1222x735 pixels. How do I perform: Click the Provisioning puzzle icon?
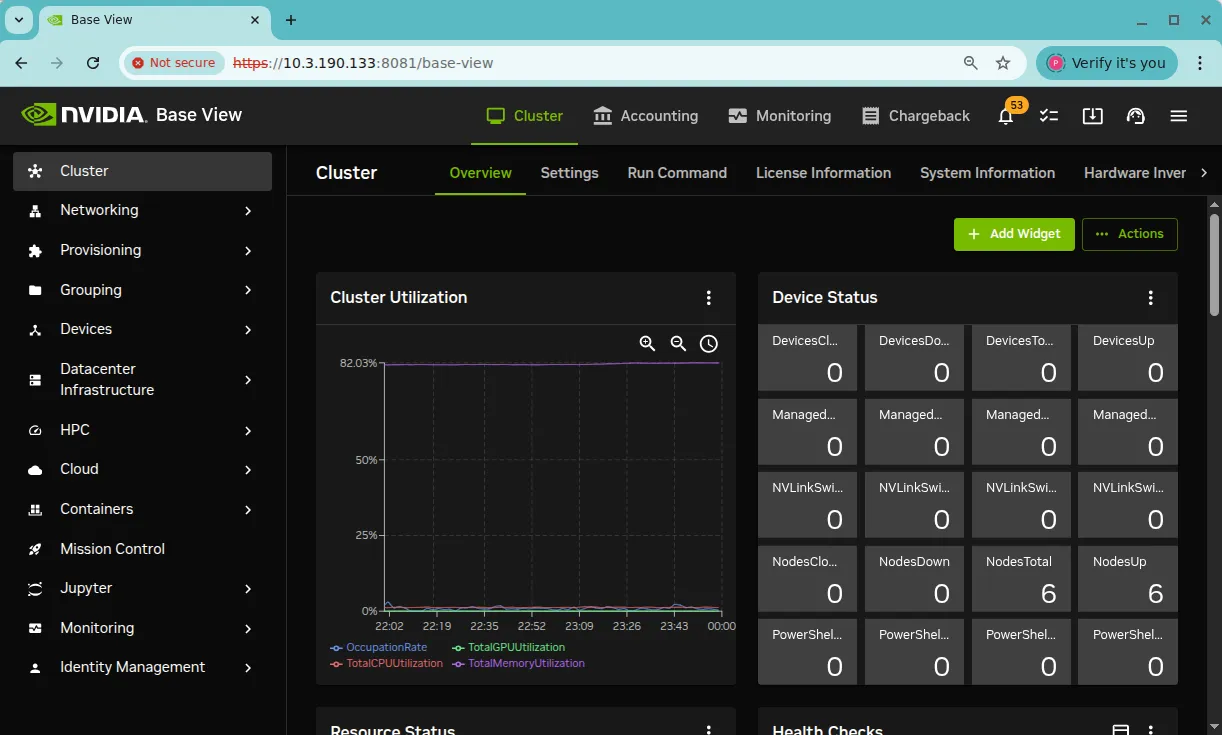(36, 251)
